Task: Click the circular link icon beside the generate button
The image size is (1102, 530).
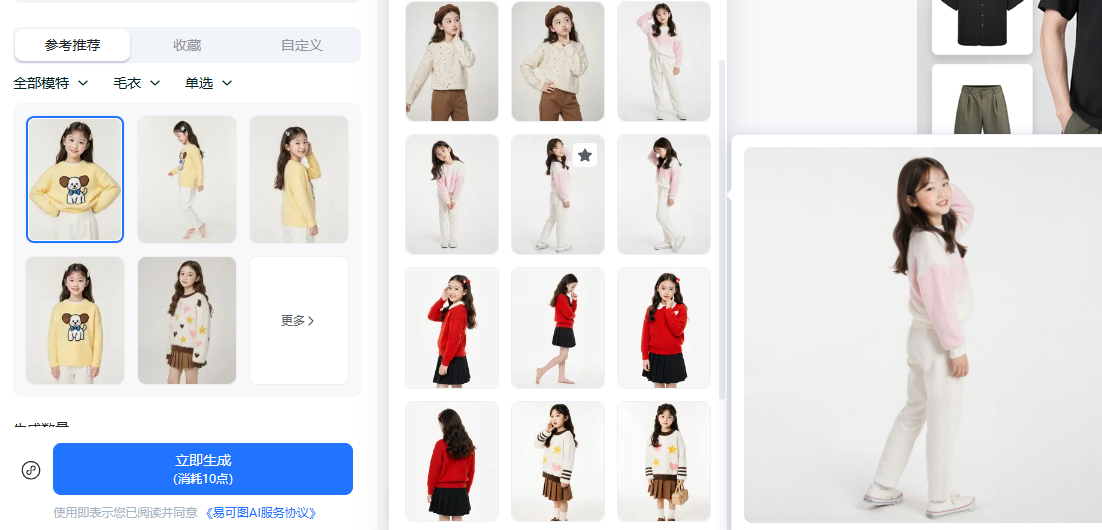Action: pyautogui.click(x=31, y=470)
